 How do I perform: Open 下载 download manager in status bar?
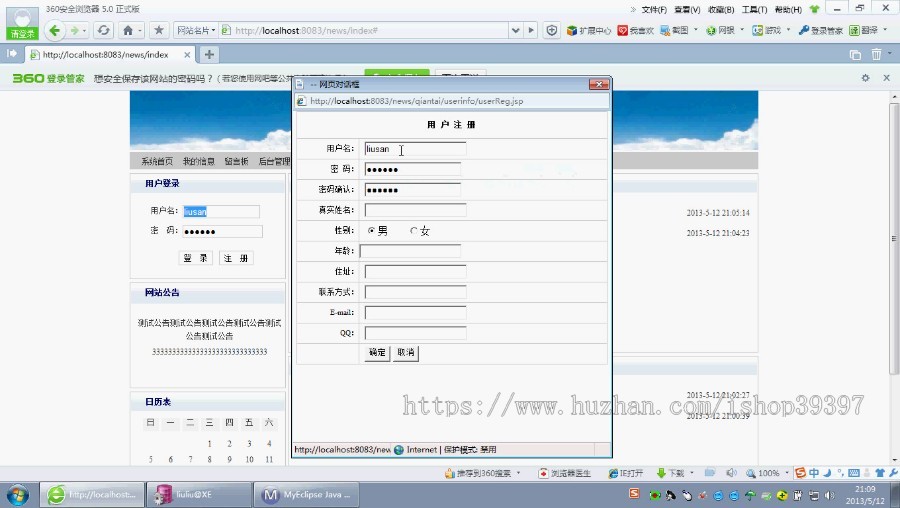click(670, 473)
